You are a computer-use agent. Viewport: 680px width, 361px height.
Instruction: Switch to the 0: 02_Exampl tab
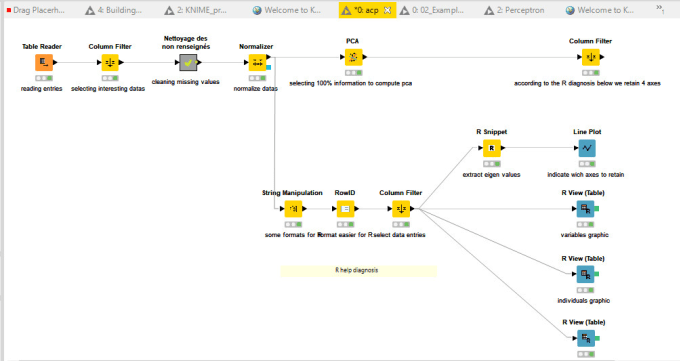tap(432, 10)
